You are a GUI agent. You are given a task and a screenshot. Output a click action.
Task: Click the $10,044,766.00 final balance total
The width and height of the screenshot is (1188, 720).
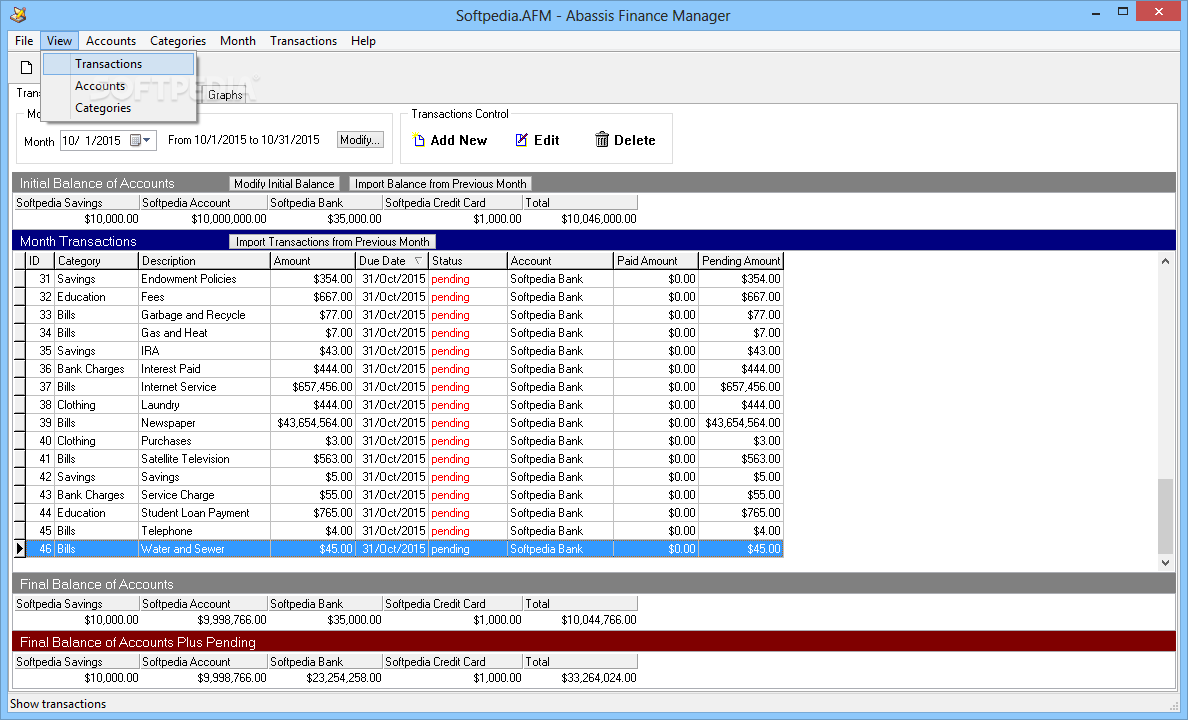[599, 620]
